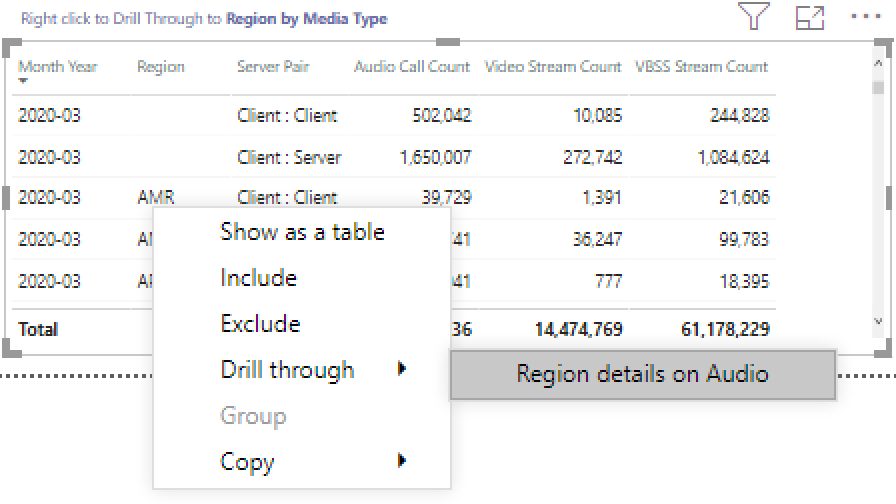Click the Audio Call Count column header
Screen dimensions: 896x504
click(x=412, y=67)
